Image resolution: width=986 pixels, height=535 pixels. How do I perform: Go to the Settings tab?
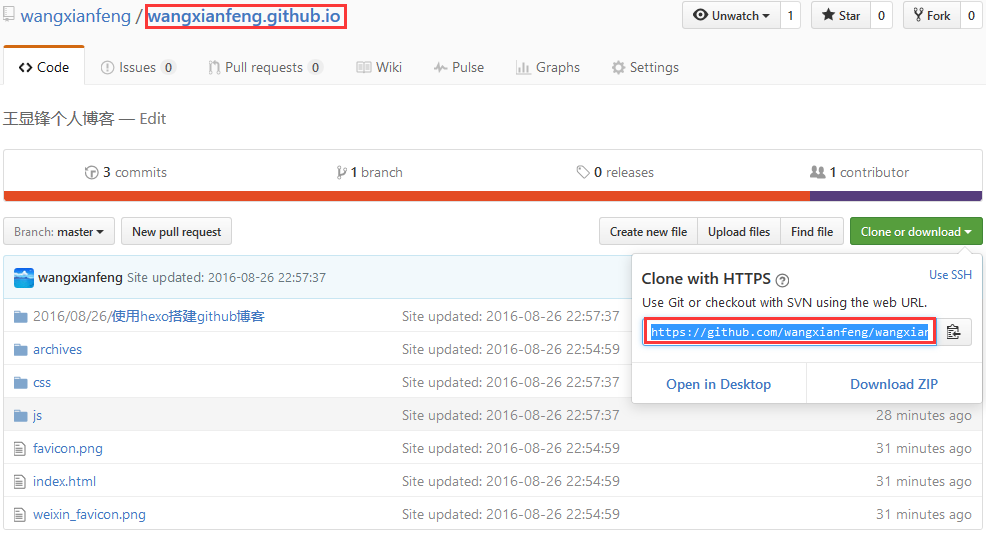(x=645, y=68)
